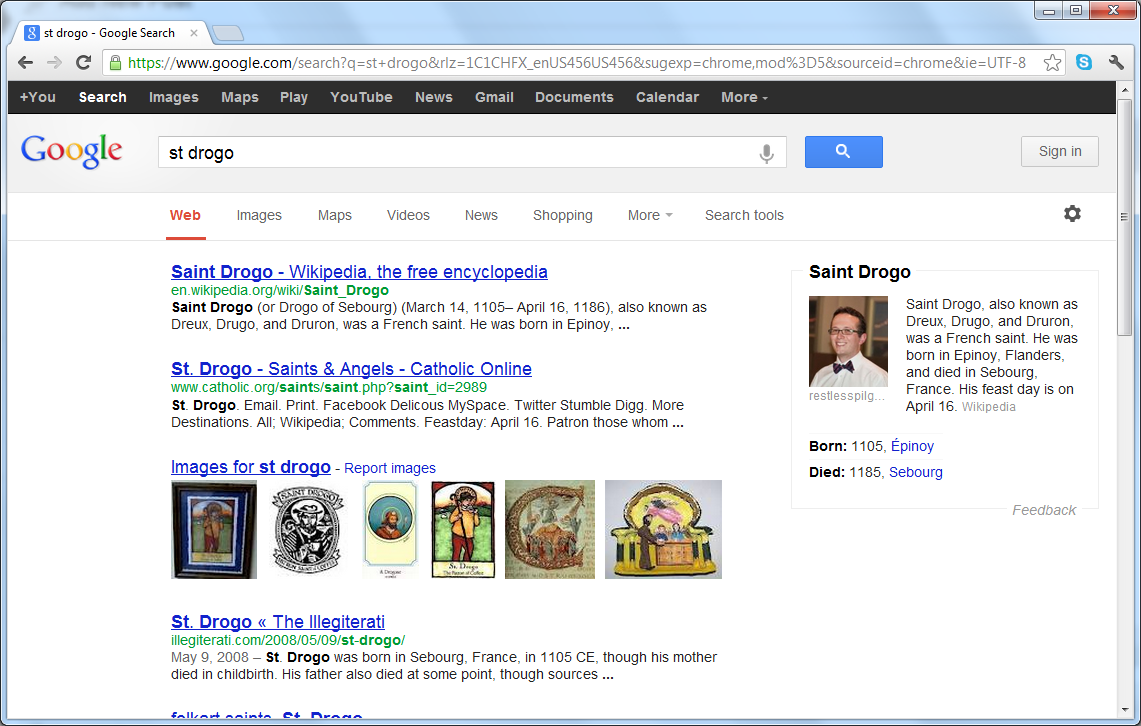Open the Chrome wrench menu
Screen dimensions: 1141x726
(x=1116, y=63)
